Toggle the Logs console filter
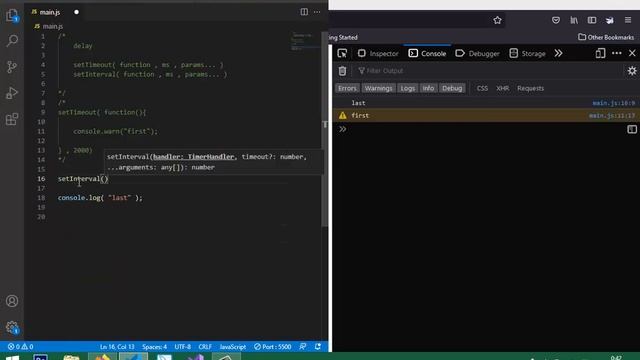 [407, 88]
